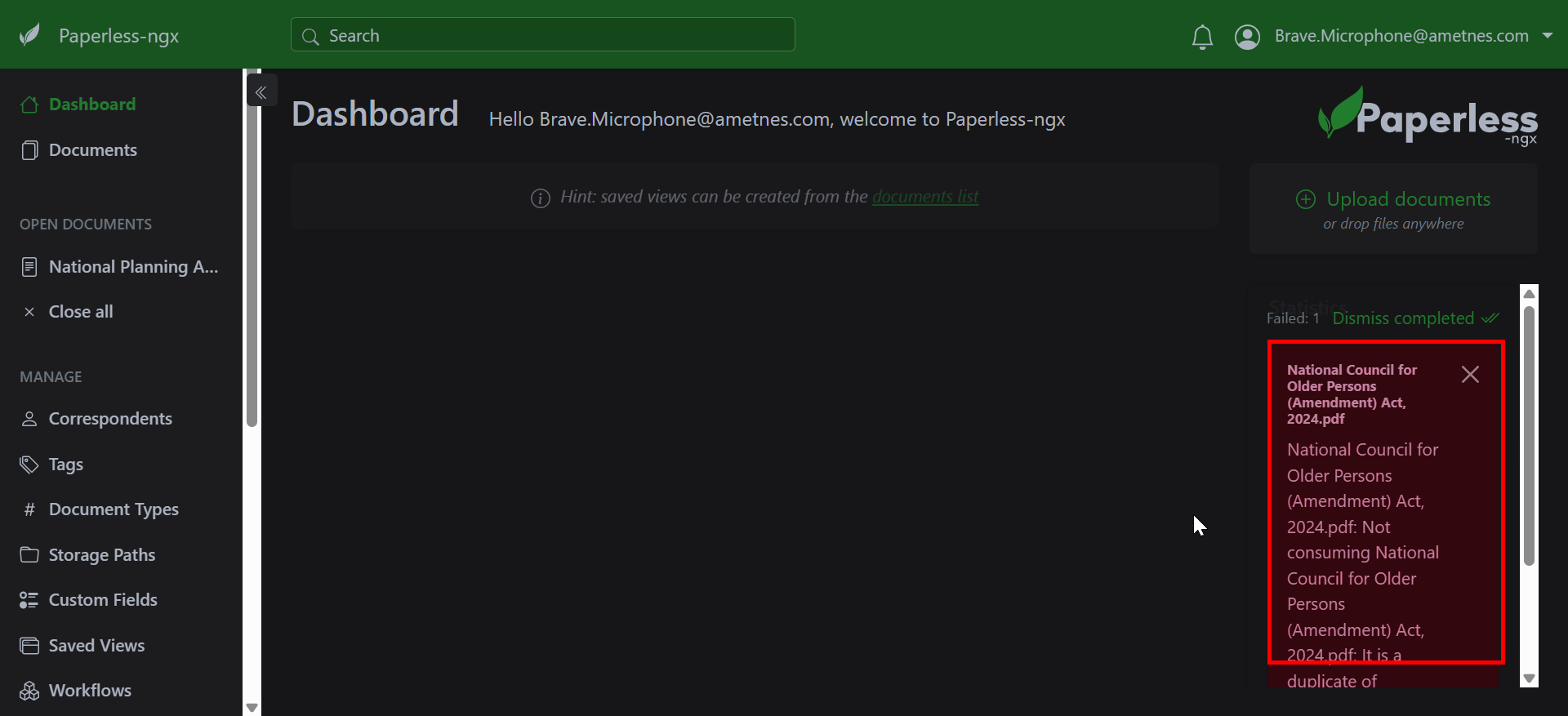
Task: Go to Saved Views in sidebar
Action: point(96,646)
